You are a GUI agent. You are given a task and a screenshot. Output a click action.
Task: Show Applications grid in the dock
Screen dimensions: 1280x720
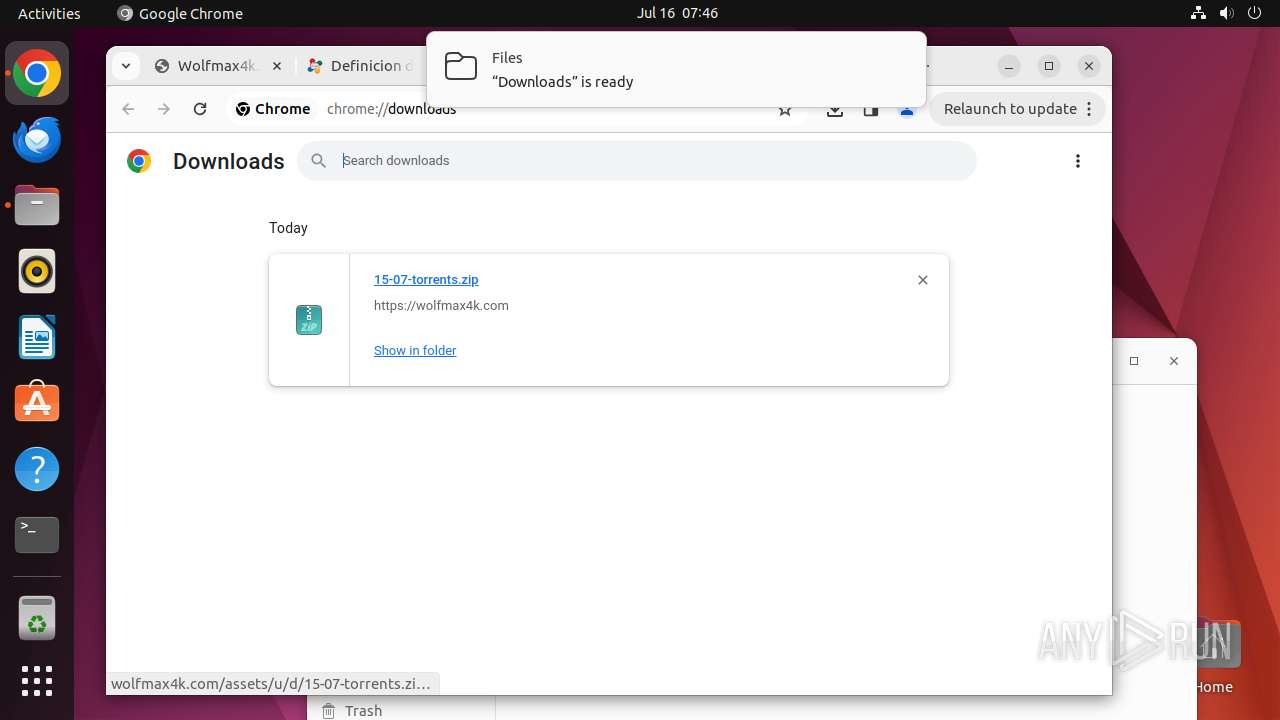[37, 681]
